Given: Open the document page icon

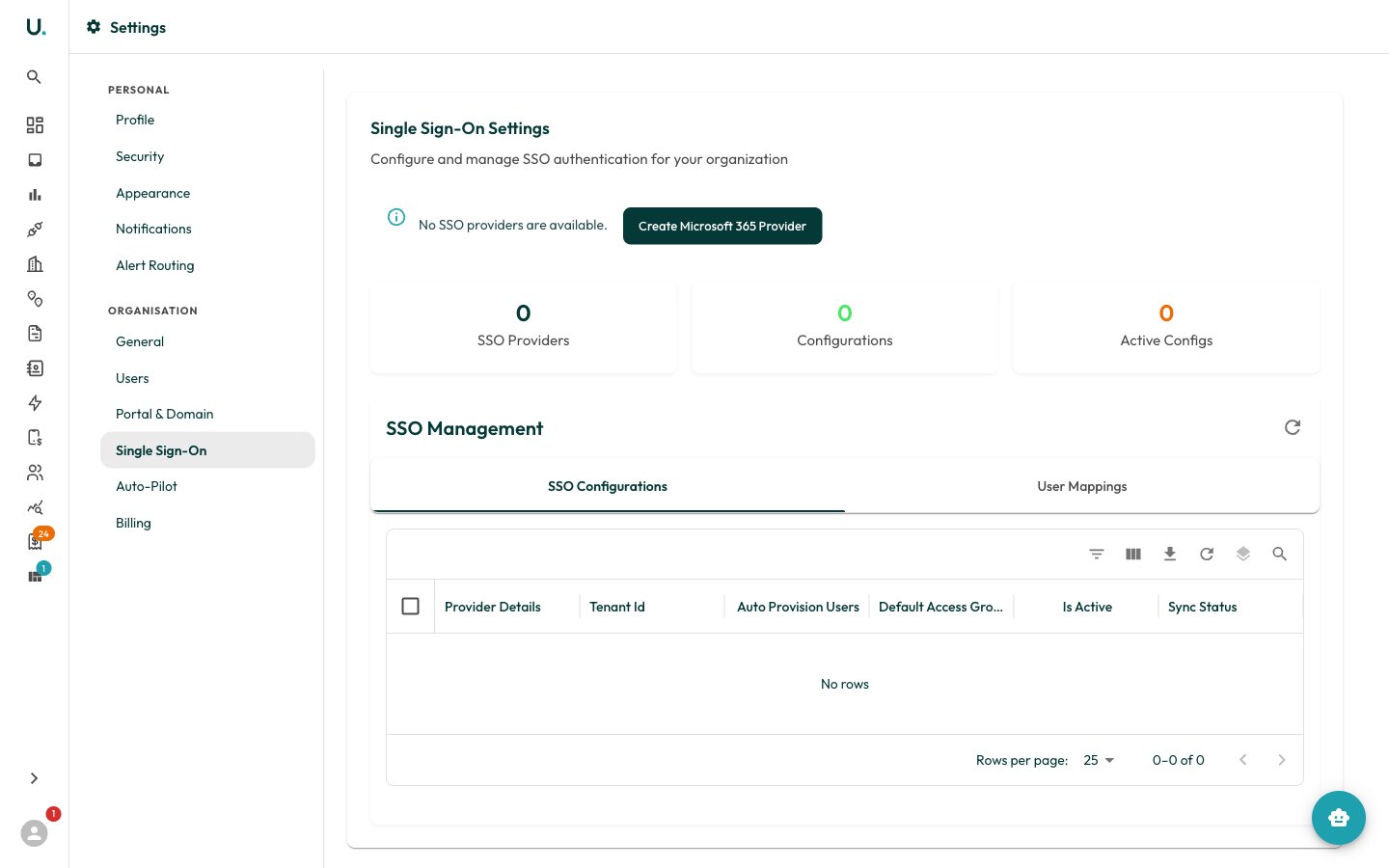Looking at the screenshot, I should click(35, 334).
